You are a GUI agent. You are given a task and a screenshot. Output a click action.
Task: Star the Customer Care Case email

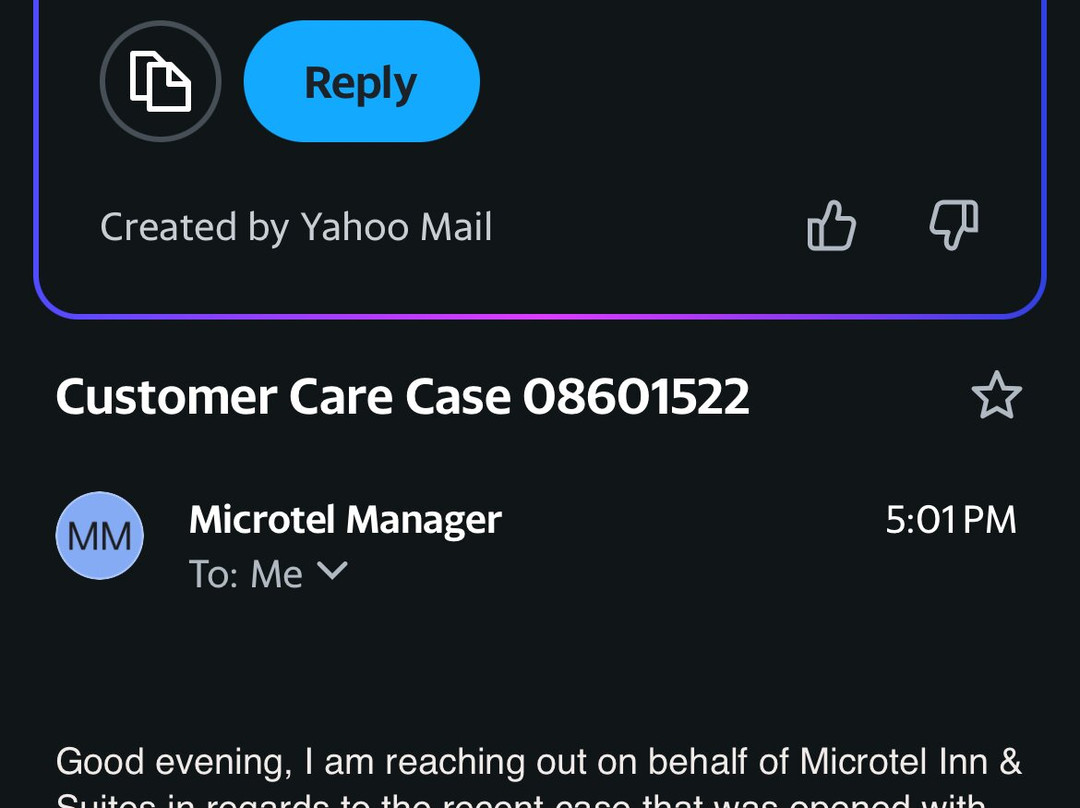pos(996,396)
